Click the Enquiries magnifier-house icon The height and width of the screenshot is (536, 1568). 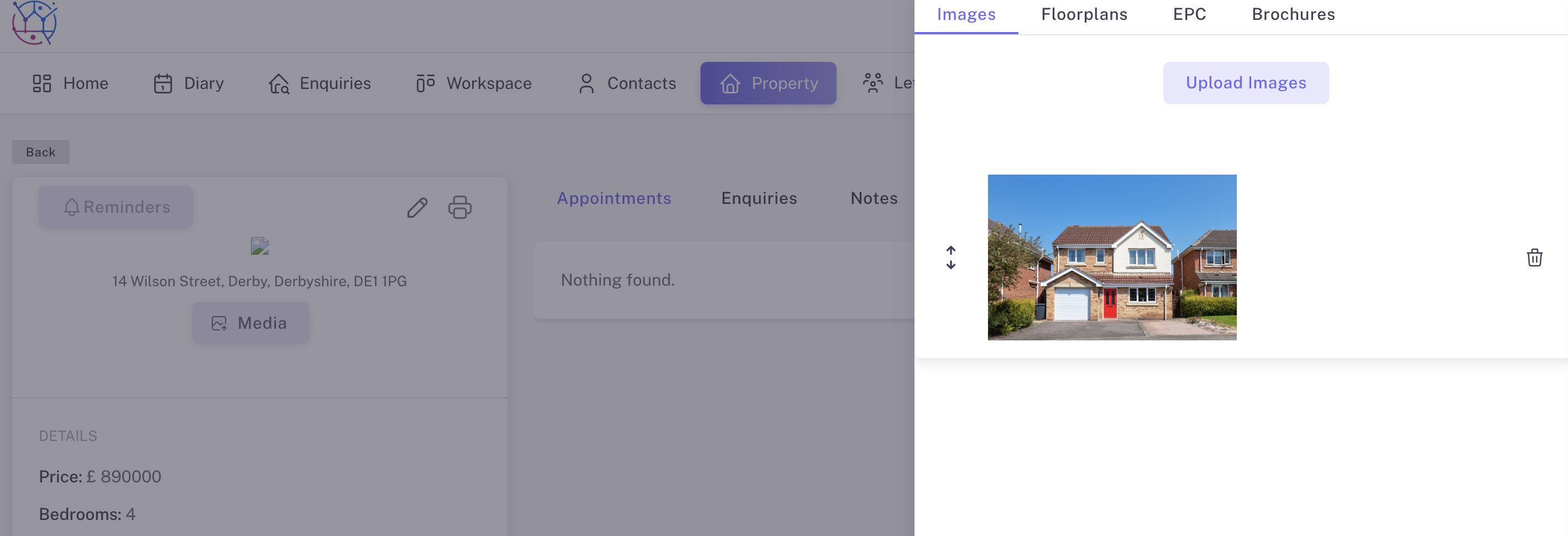point(279,83)
